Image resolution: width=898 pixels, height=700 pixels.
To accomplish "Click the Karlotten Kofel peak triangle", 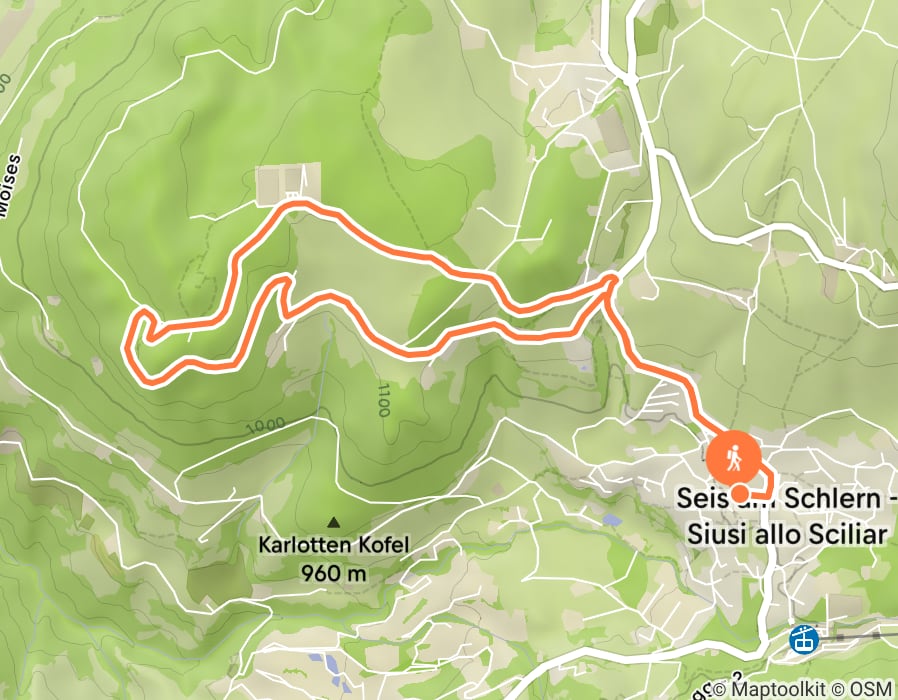I will coord(333,522).
